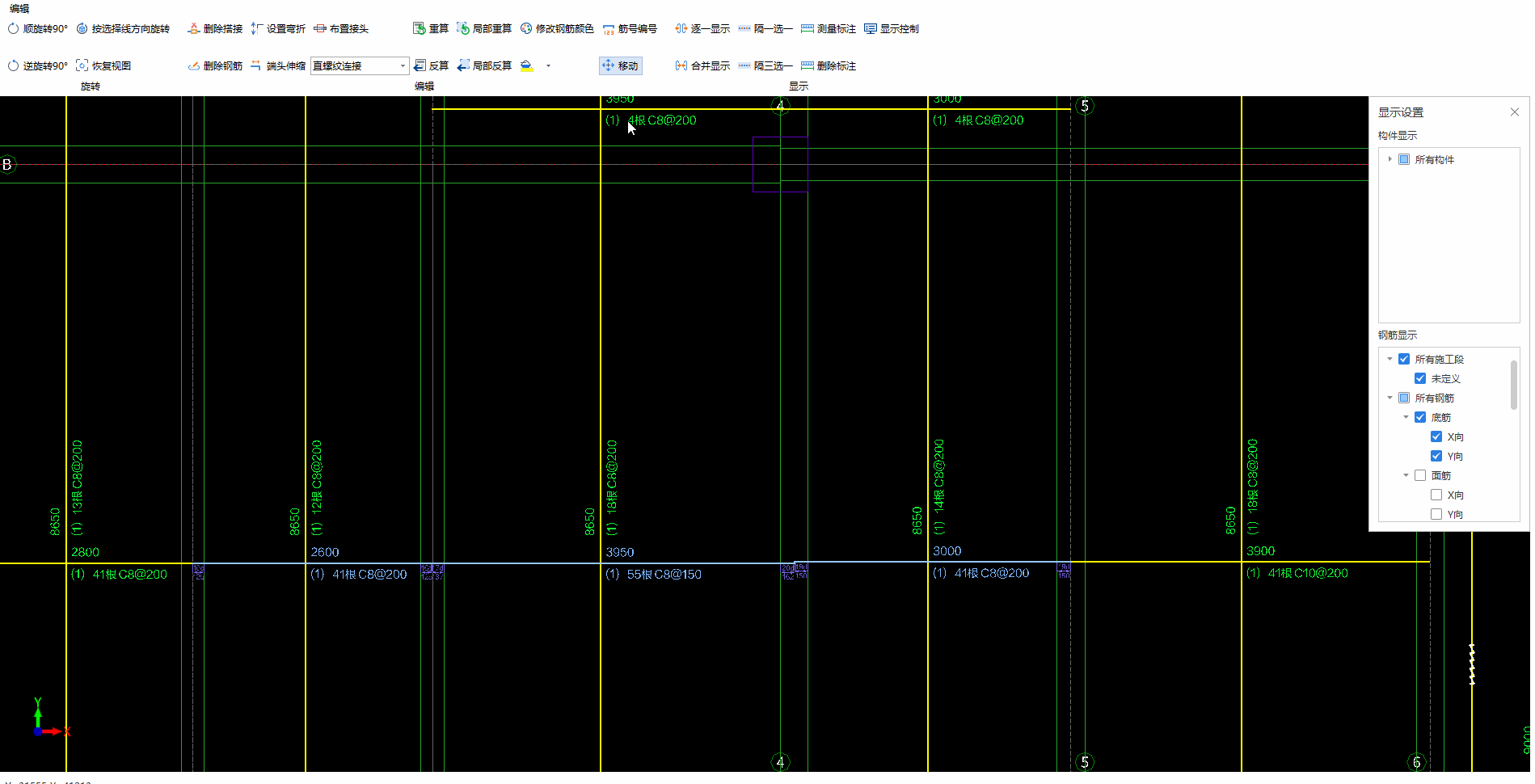1535x784 pixels.
Task: Check the 面筋 checkbox
Action: (1420, 476)
